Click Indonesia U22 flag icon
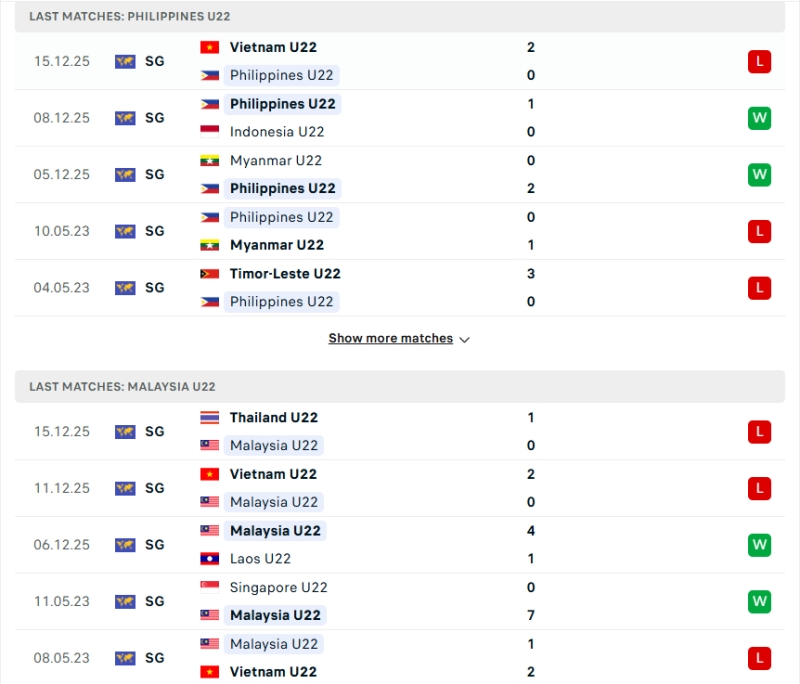 (x=210, y=131)
